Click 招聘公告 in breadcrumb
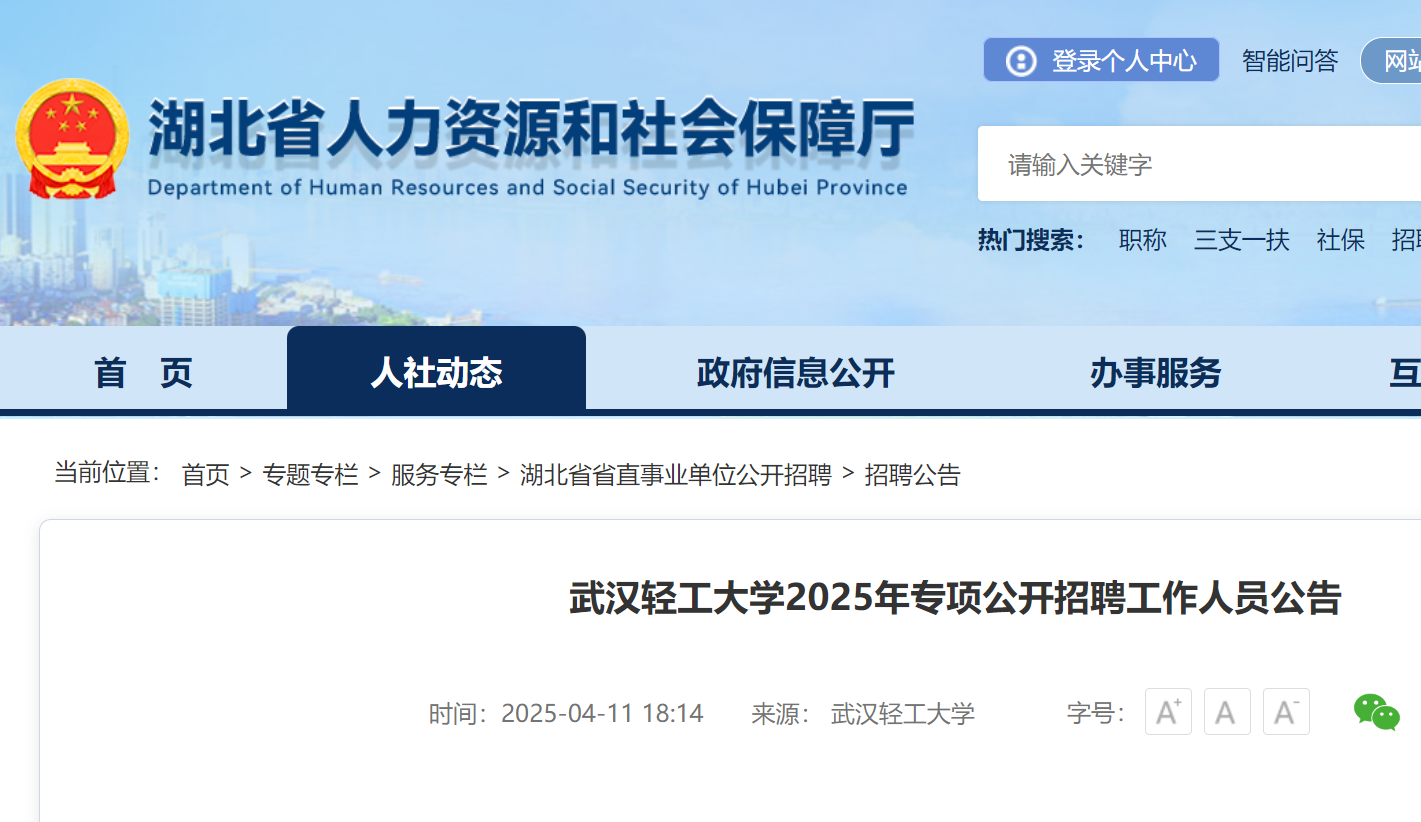Viewport: 1421px width, 822px height. 912,474
